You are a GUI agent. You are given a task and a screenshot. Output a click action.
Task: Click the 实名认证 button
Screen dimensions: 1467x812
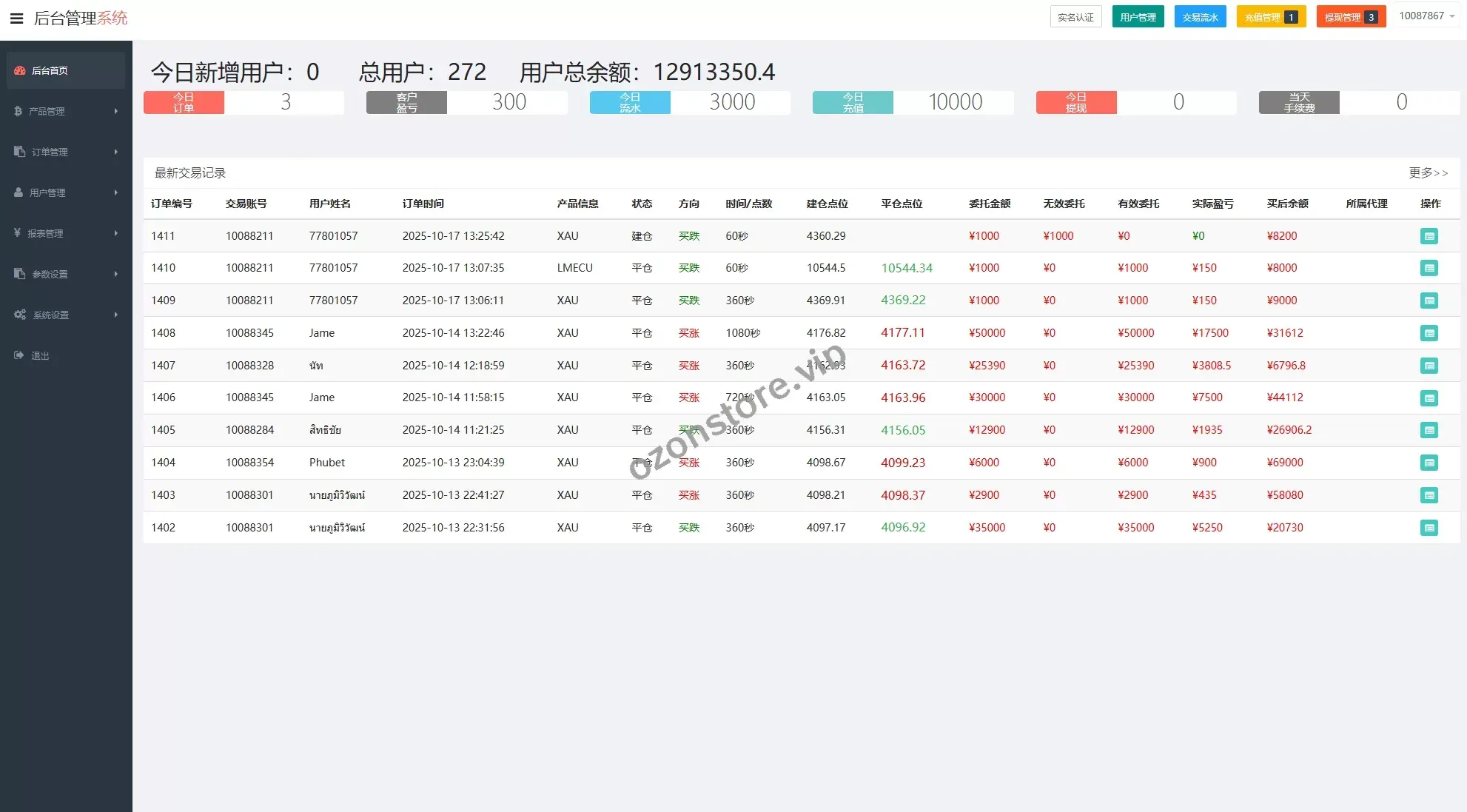coord(1075,17)
